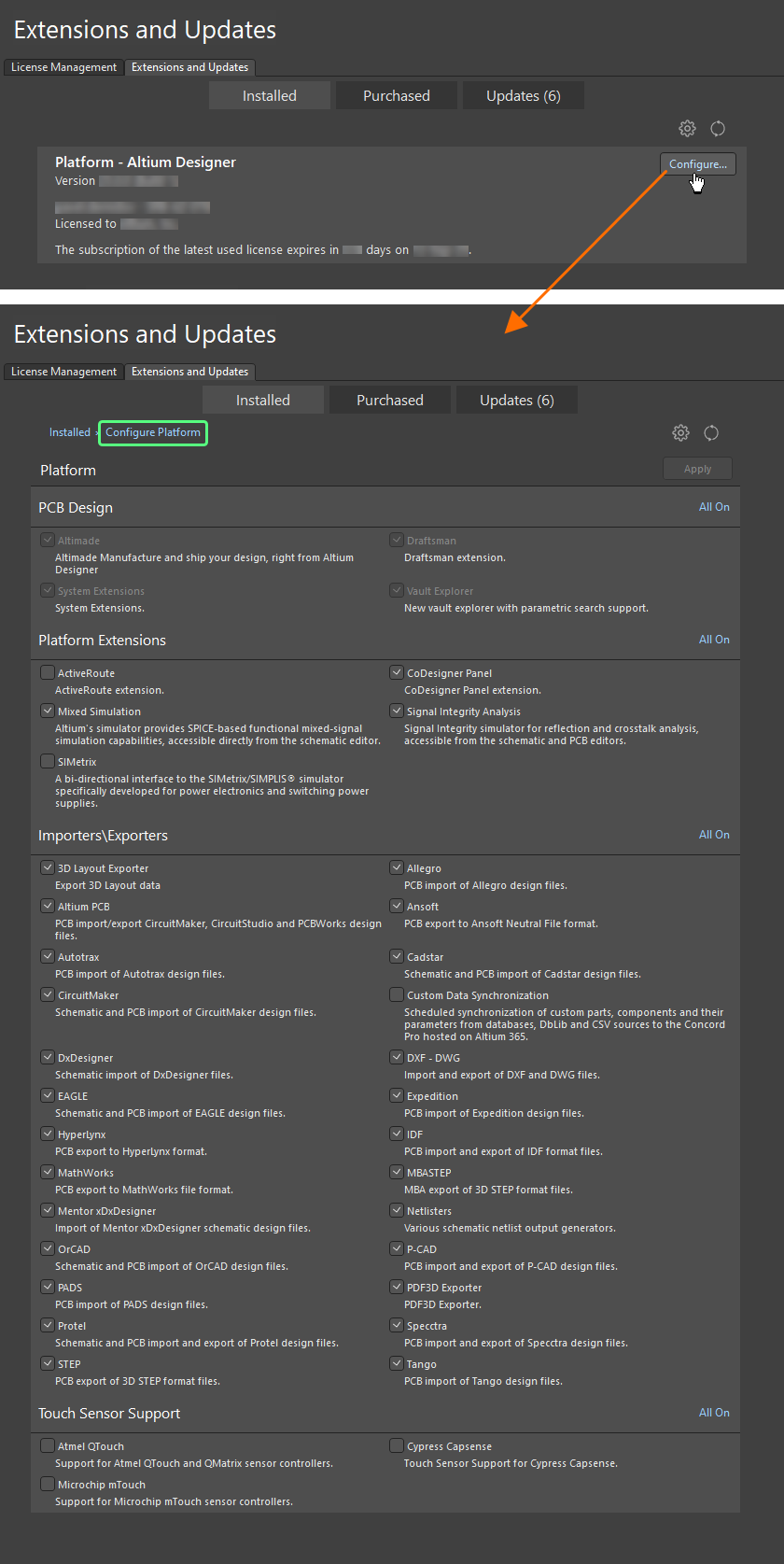Click the greyed Draftsman checkbox
This screenshot has height=1564, width=784.
[397, 540]
